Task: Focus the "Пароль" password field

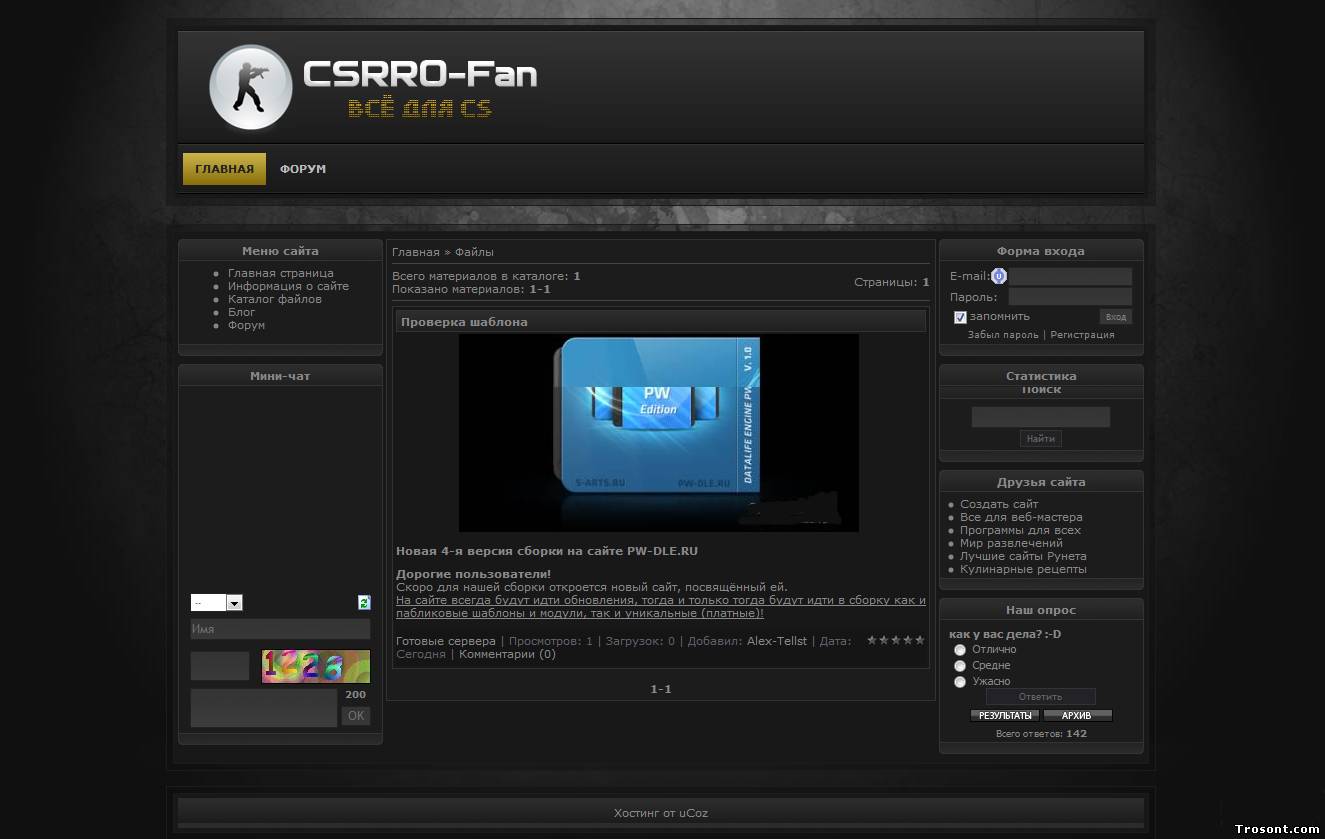Action: [x=1070, y=297]
